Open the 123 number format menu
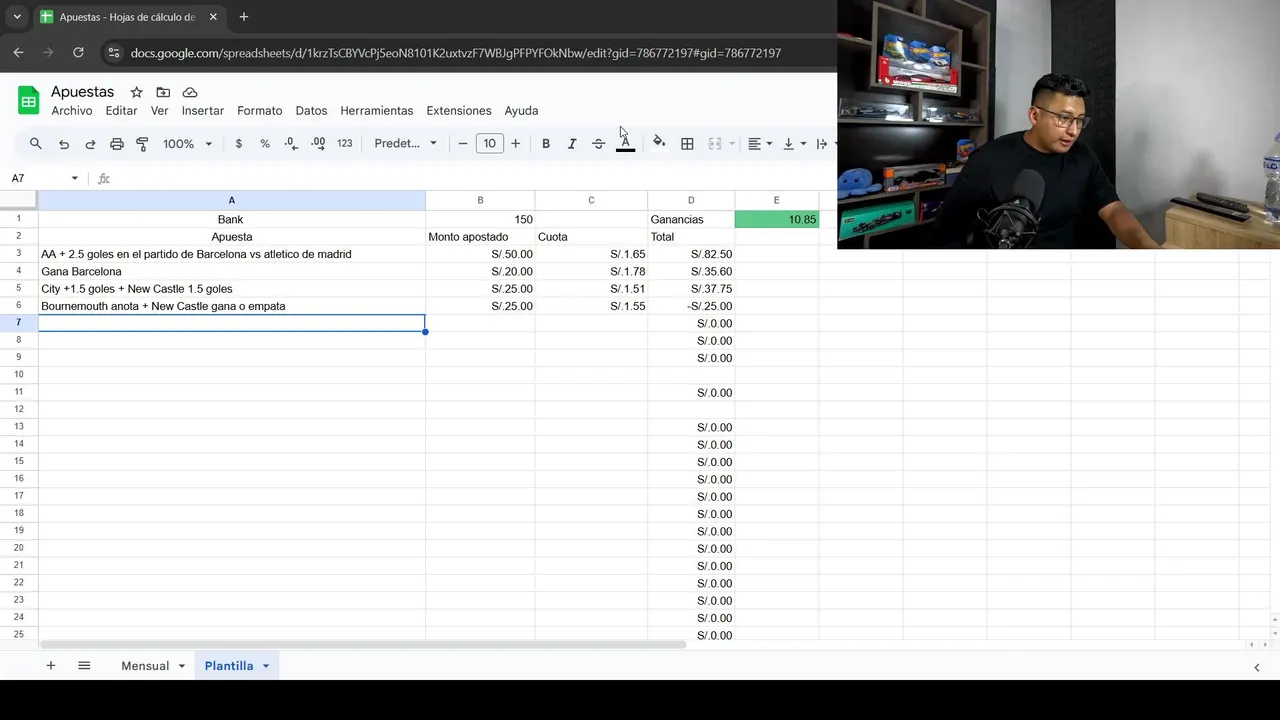Image resolution: width=1280 pixels, height=720 pixels. click(345, 144)
